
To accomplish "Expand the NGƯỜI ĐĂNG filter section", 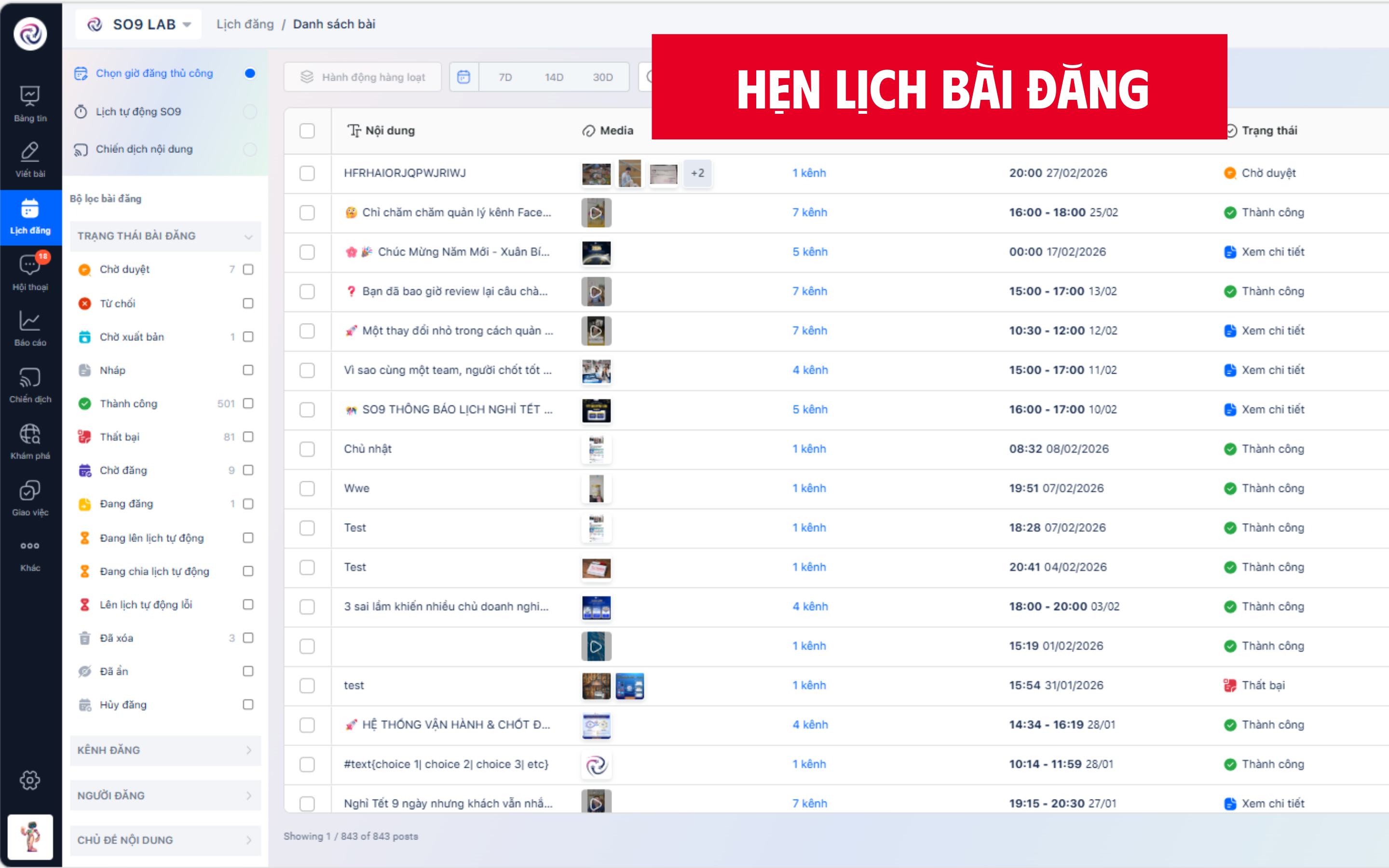I will tap(165, 795).
